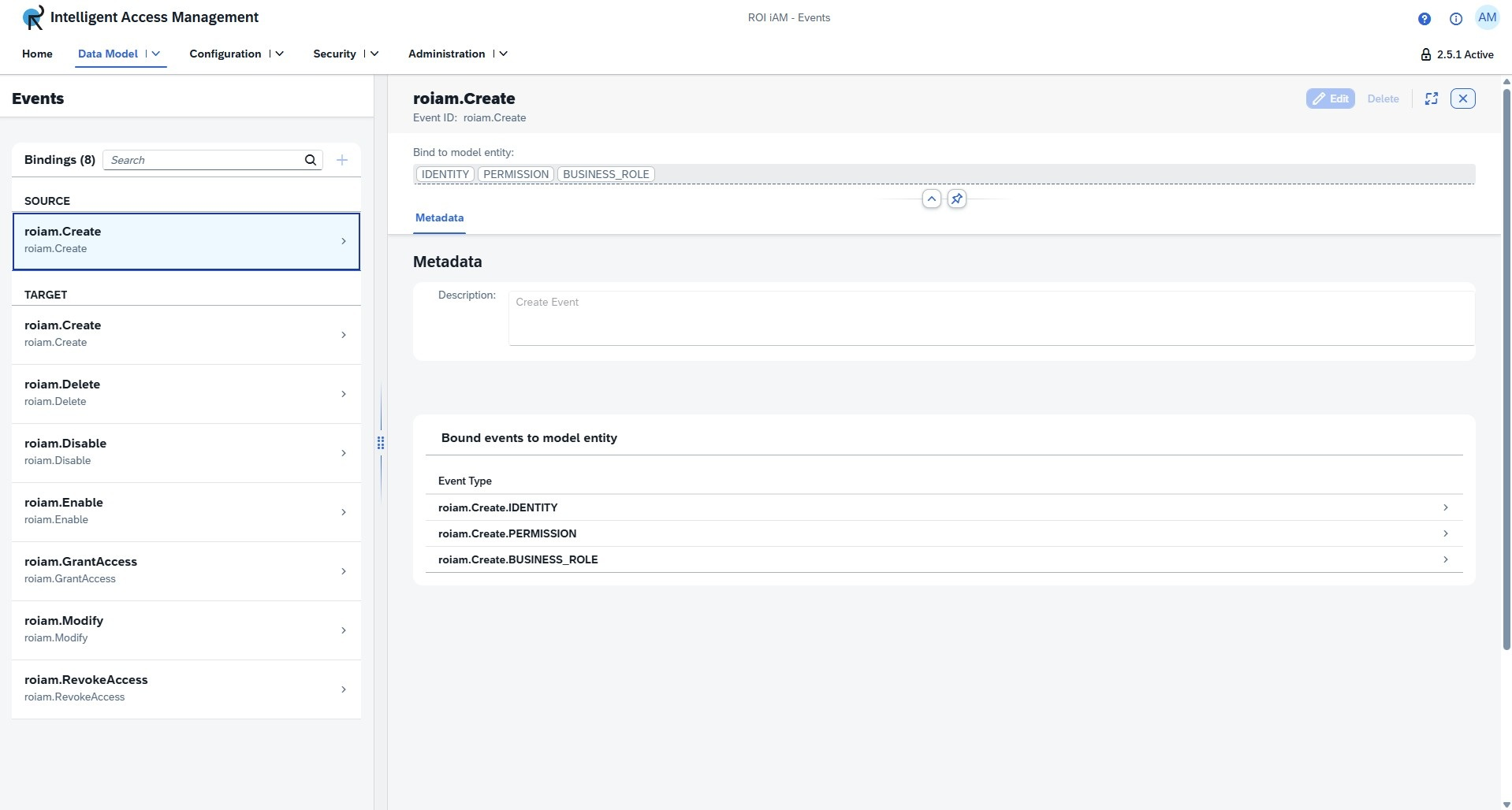The width and height of the screenshot is (1512, 810).
Task: Pin the header with pin icon
Action: (x=956, y=199)
